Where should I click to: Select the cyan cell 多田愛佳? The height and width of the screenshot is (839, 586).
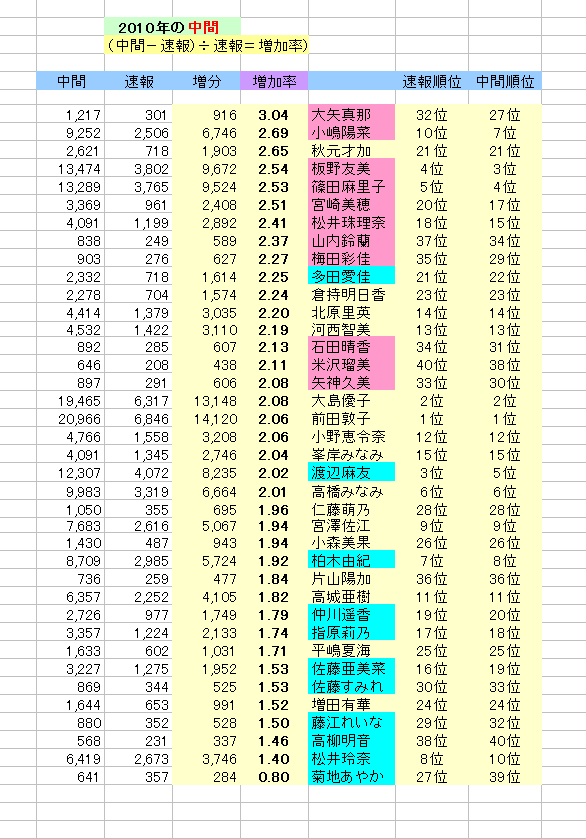pos(352,276)
